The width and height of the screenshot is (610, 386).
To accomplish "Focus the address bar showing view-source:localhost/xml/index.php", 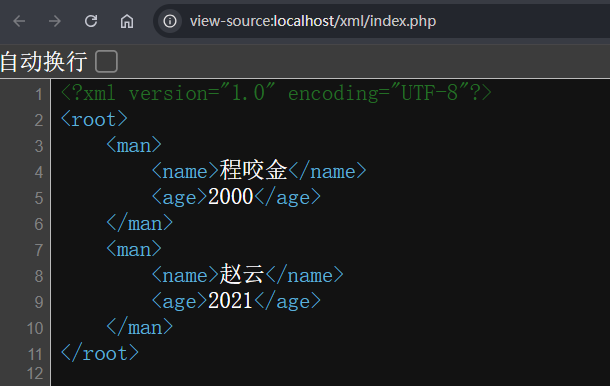I will tap(381, 21).
